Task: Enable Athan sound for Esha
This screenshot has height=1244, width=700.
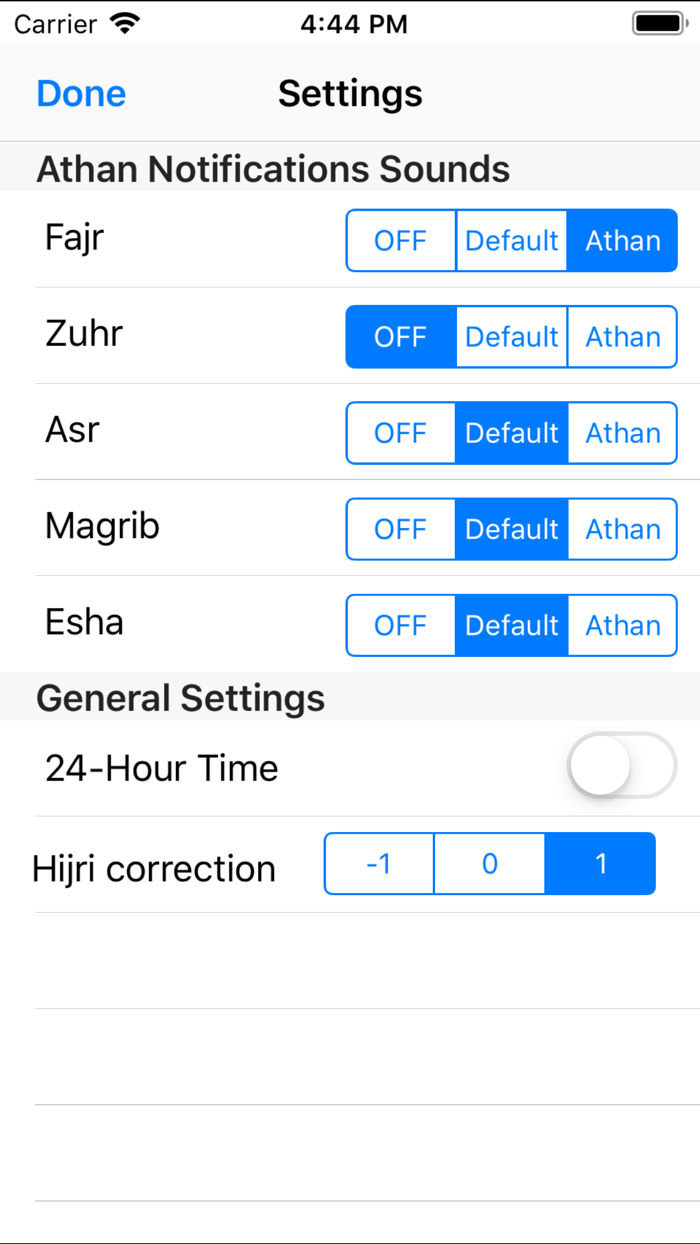Action: (622, 625)
